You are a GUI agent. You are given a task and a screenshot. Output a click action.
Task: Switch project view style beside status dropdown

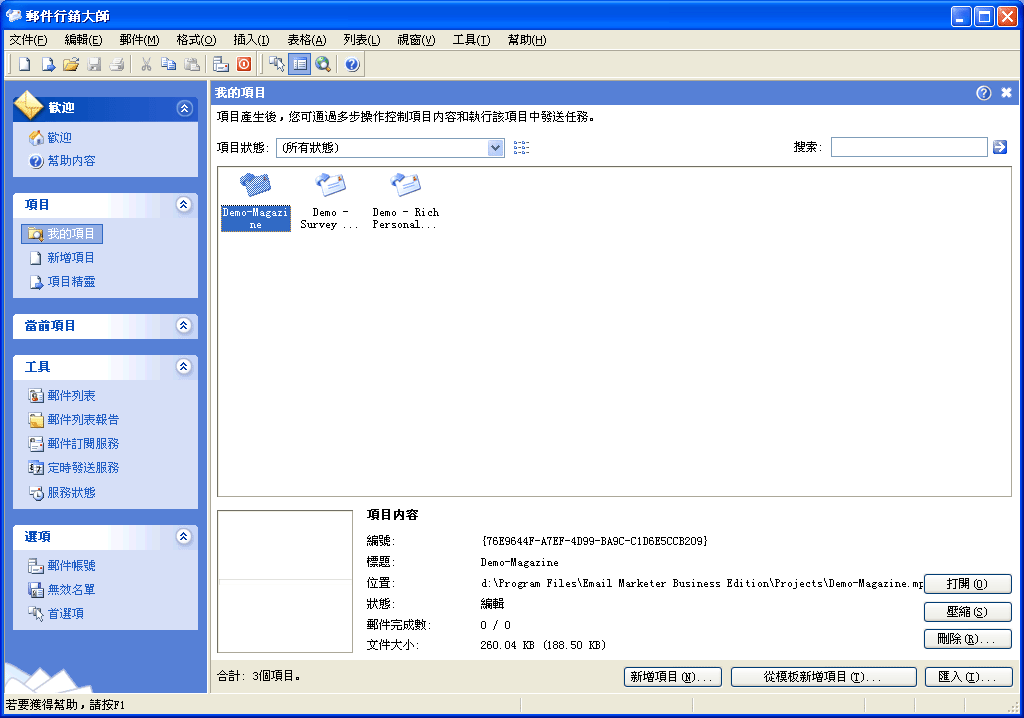click(521, 148)
